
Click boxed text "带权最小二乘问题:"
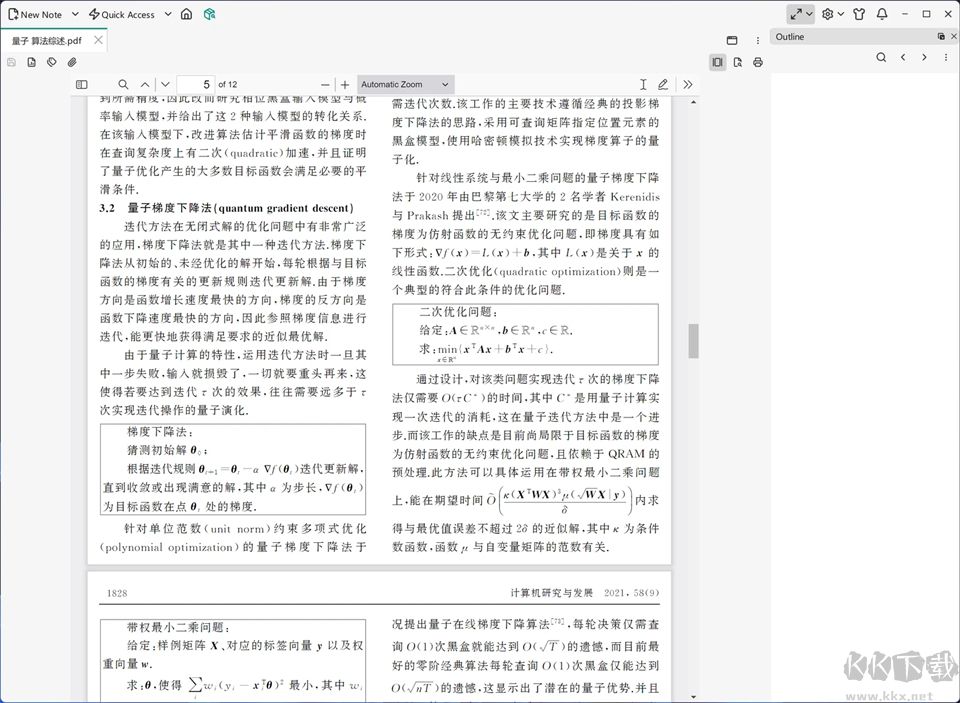179,628
